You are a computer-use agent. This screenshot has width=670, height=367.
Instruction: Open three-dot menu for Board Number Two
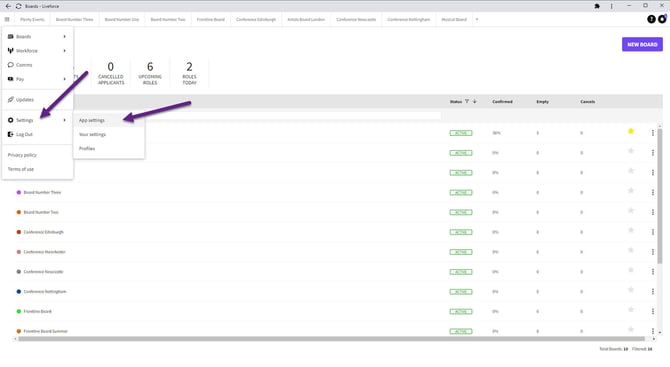click(x=652, y=212)
